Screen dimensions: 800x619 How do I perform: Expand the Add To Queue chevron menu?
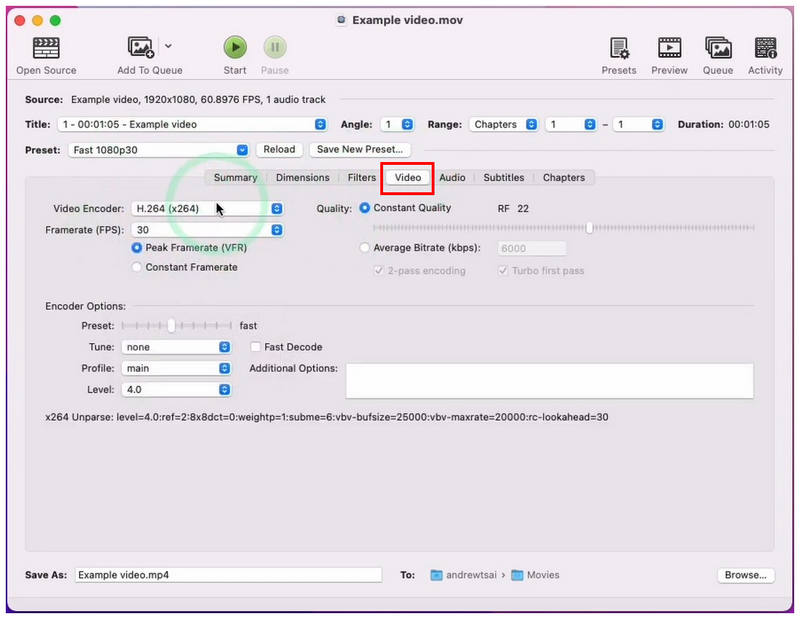[168, 46]
